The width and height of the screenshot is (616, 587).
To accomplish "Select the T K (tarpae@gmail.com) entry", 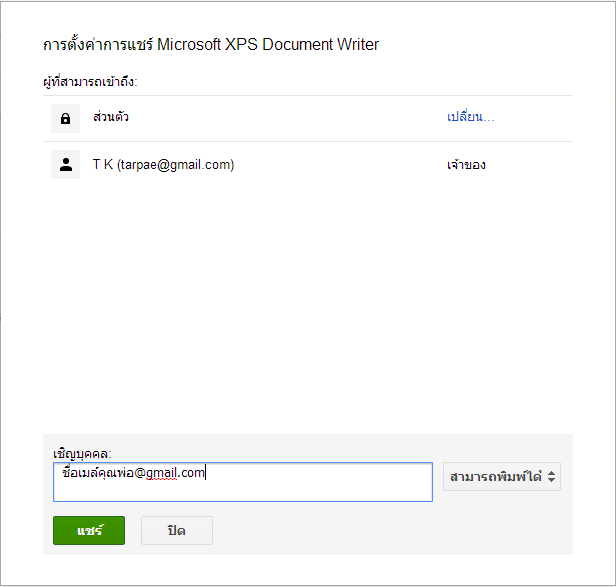I will click(163, 164).
